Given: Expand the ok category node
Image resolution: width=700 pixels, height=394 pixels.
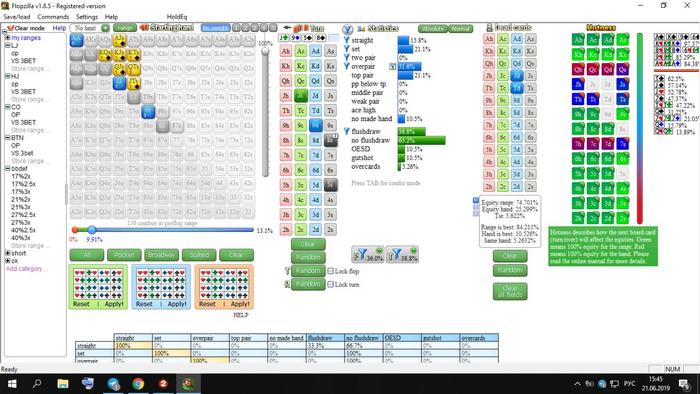Looking at the screenshot, I should coord(8,261).
